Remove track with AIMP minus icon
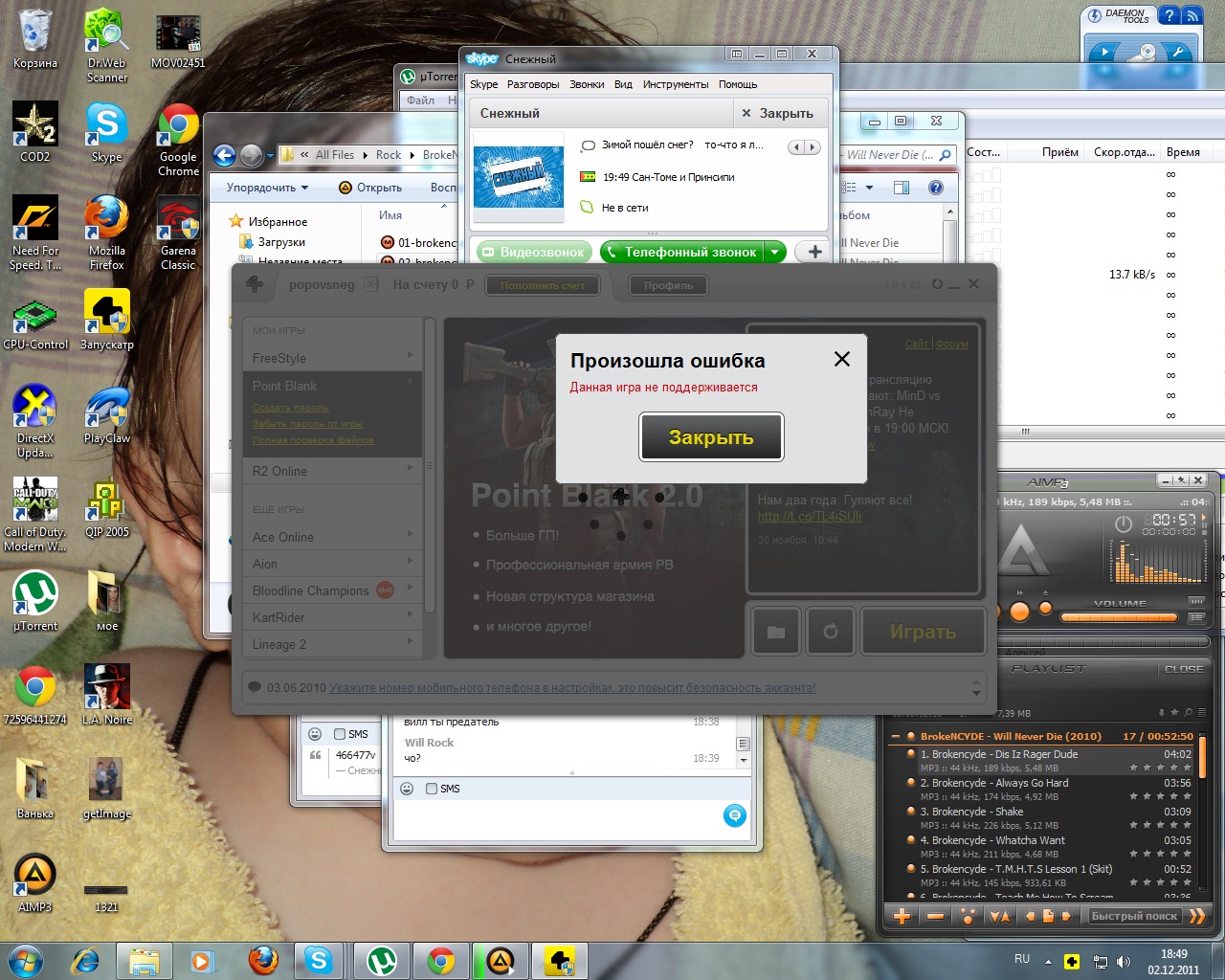Viewport: 1225px width, 980px height. coord(935,916)
